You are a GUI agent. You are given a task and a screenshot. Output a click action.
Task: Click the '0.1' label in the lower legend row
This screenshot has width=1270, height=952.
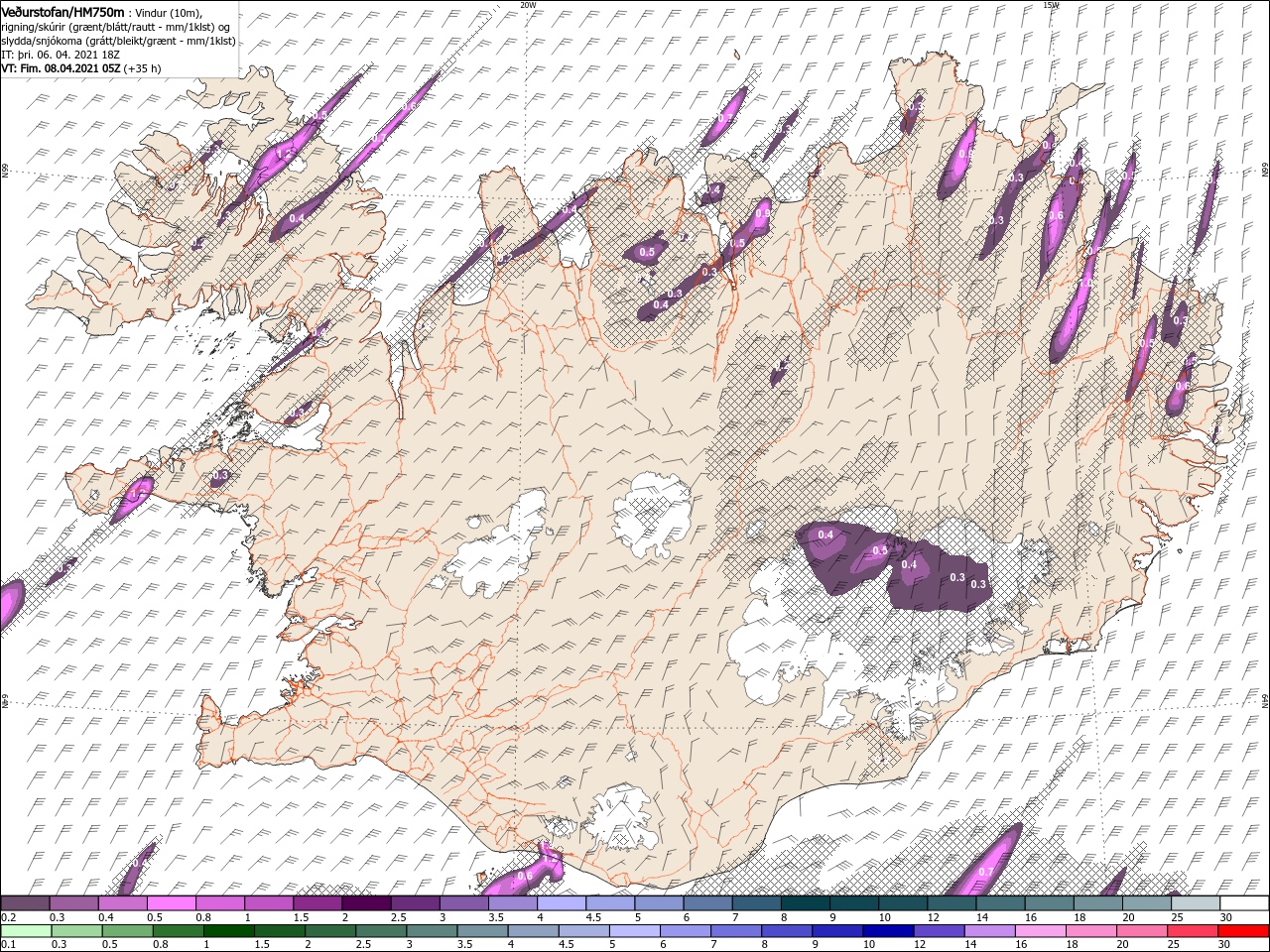point(7,945)
